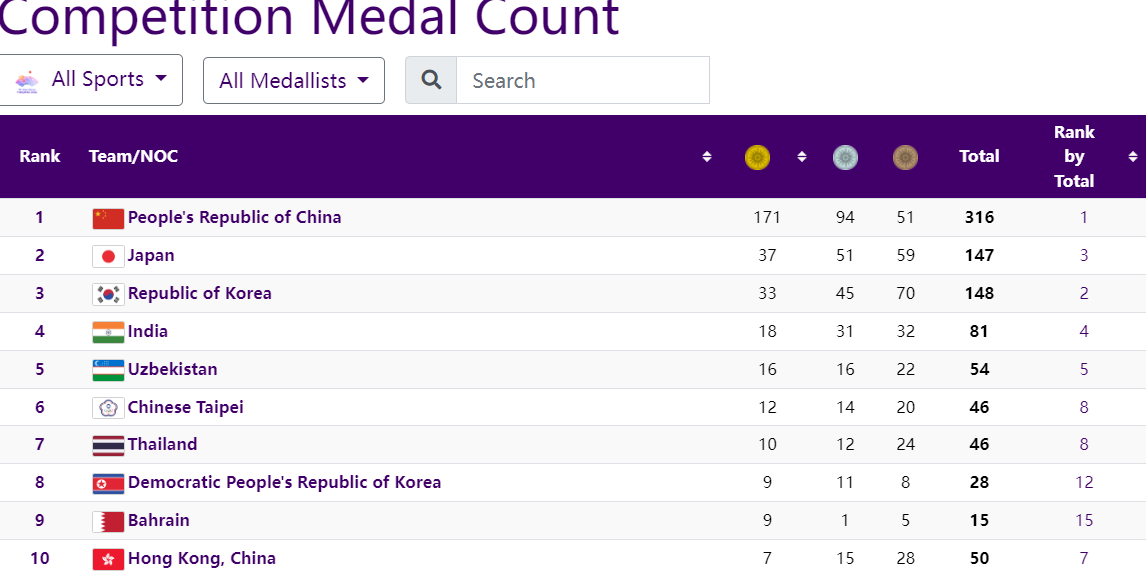This screenshot has width=1148, height=573.
Task: Click the silver medal column icon
Action: click(x=845, y=157)
